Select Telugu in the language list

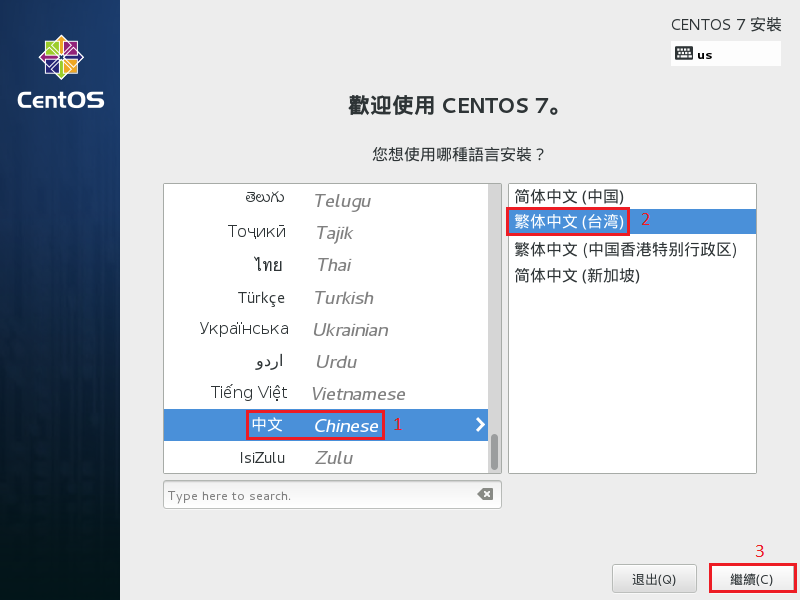point(326,200)
